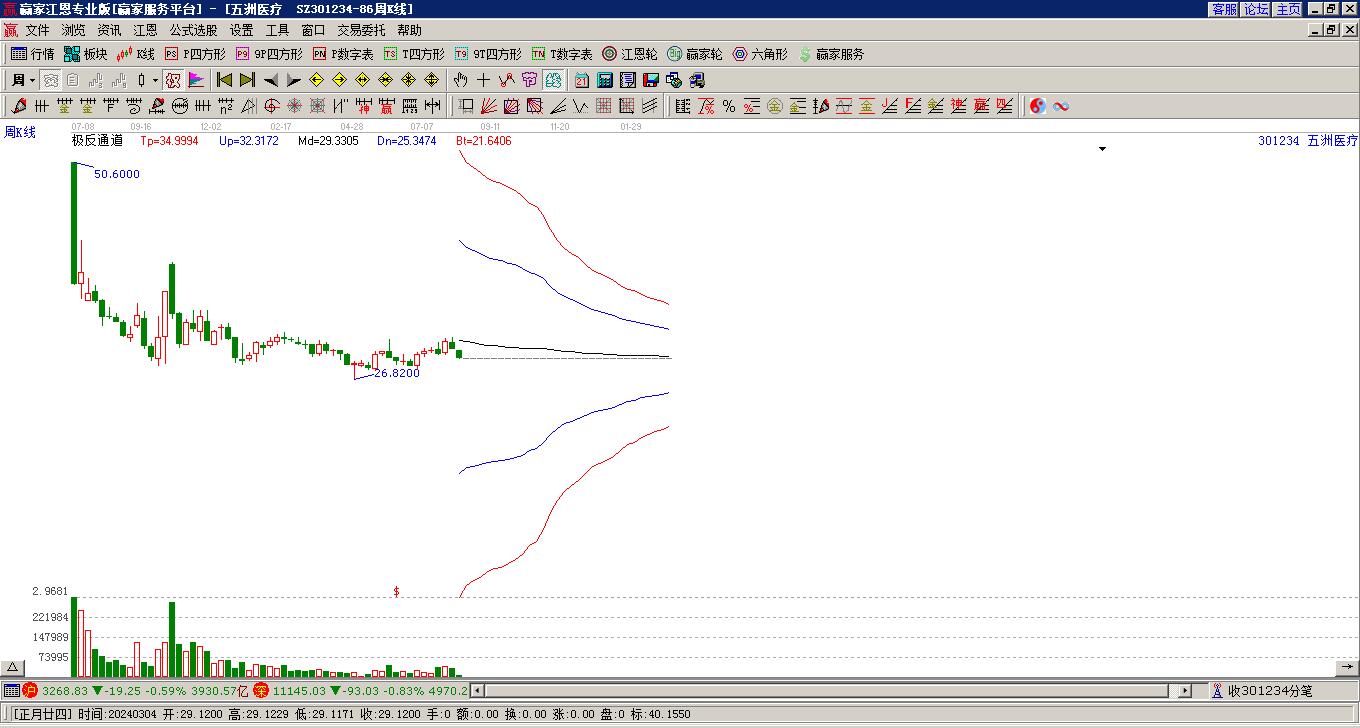The width and height of the screenshot is (1360, 728).
Task: Open the 设置 menu
Action: (x=241, y=30)
